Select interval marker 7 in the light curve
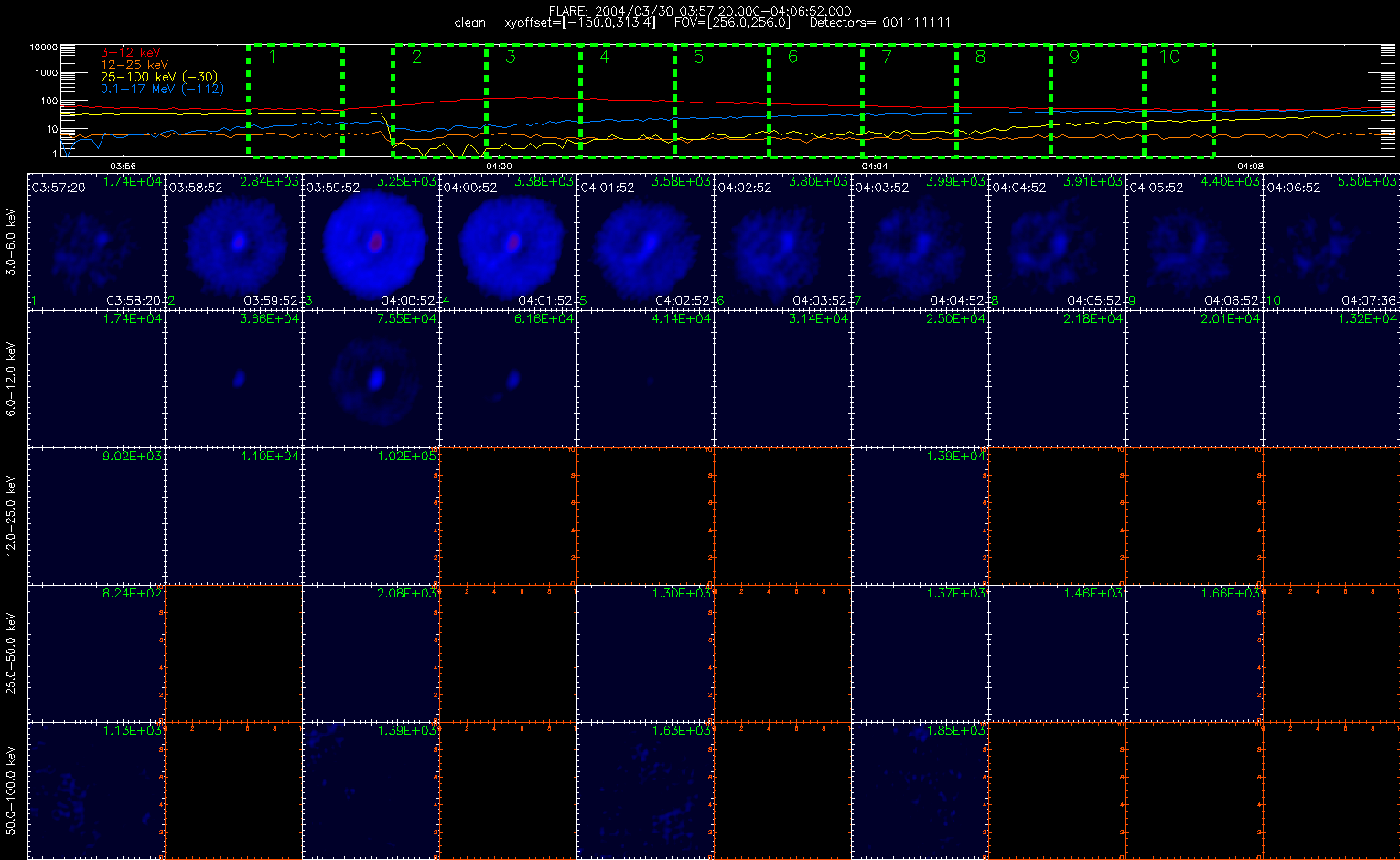 [x=887, y=57]
